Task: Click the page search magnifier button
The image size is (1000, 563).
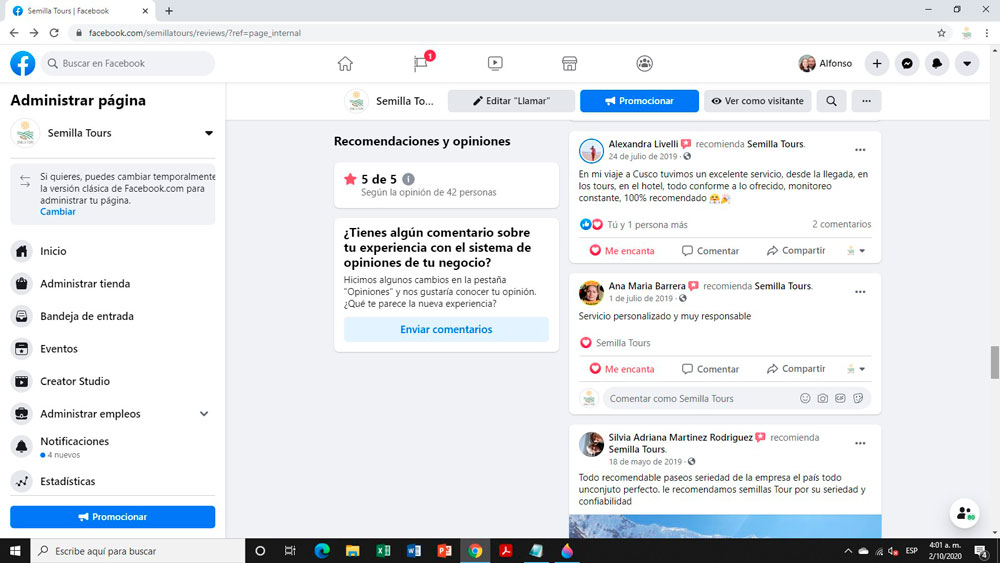Action: click(832, 101)
